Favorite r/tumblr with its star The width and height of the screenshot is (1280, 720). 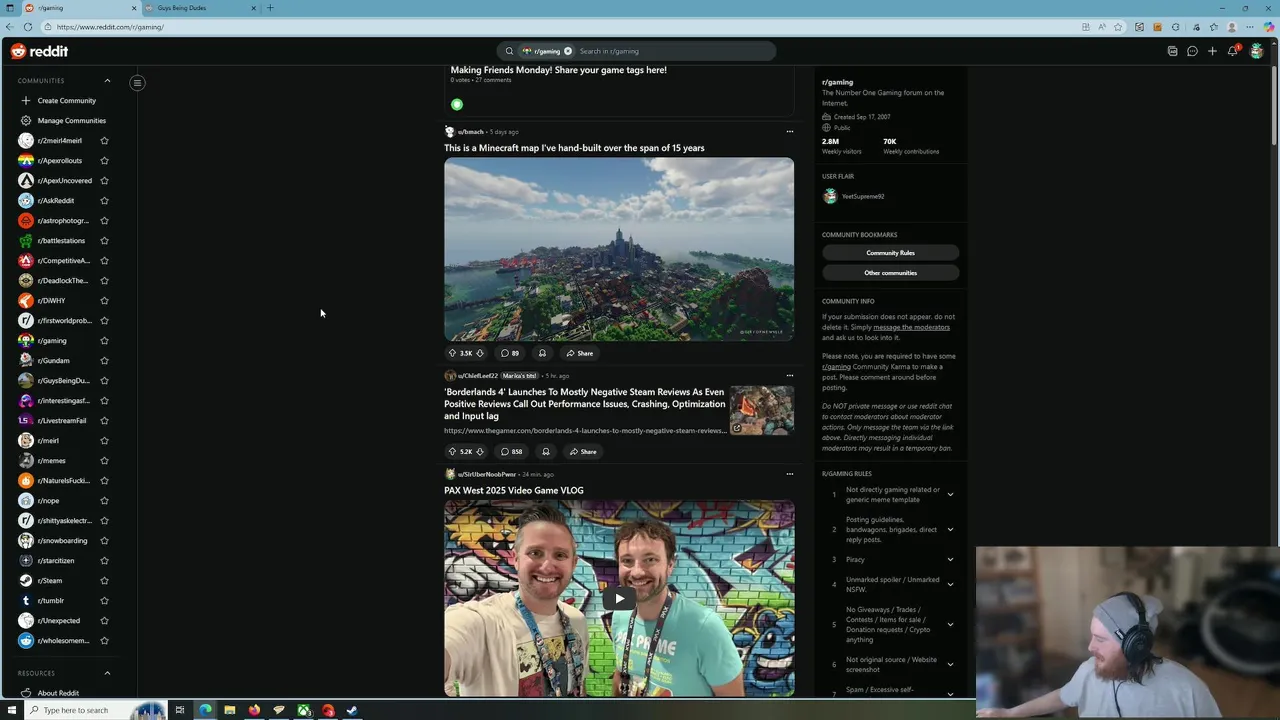104,600
